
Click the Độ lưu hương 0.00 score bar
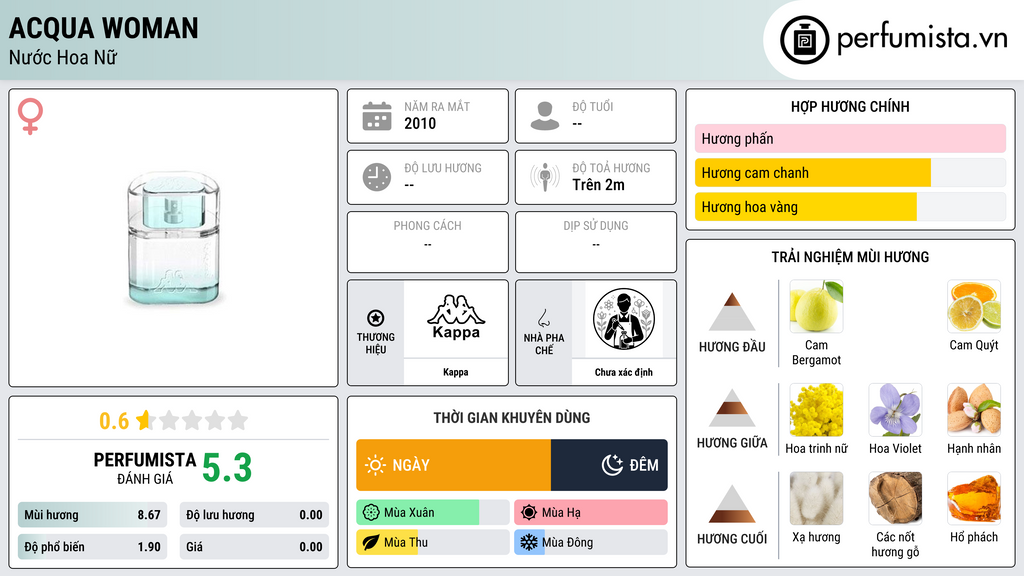pyautogui.click(x=254, y=515)
